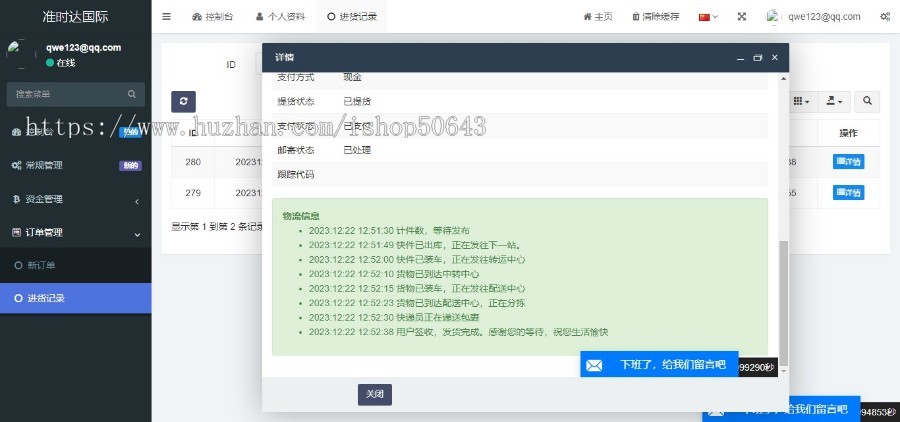Image resolution: width=900 pixels, height=422 pixels.
Task: Click the scrollbar down arrow in dialog
Action: pos(783,371)
